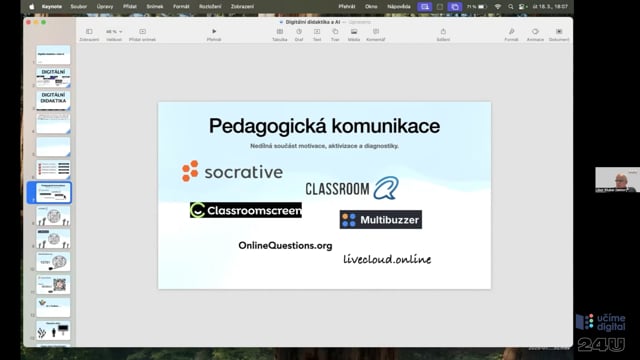Screen dimensions: 640x360
Task: Open the Zobrazení menu
Action: pos(242,7)
